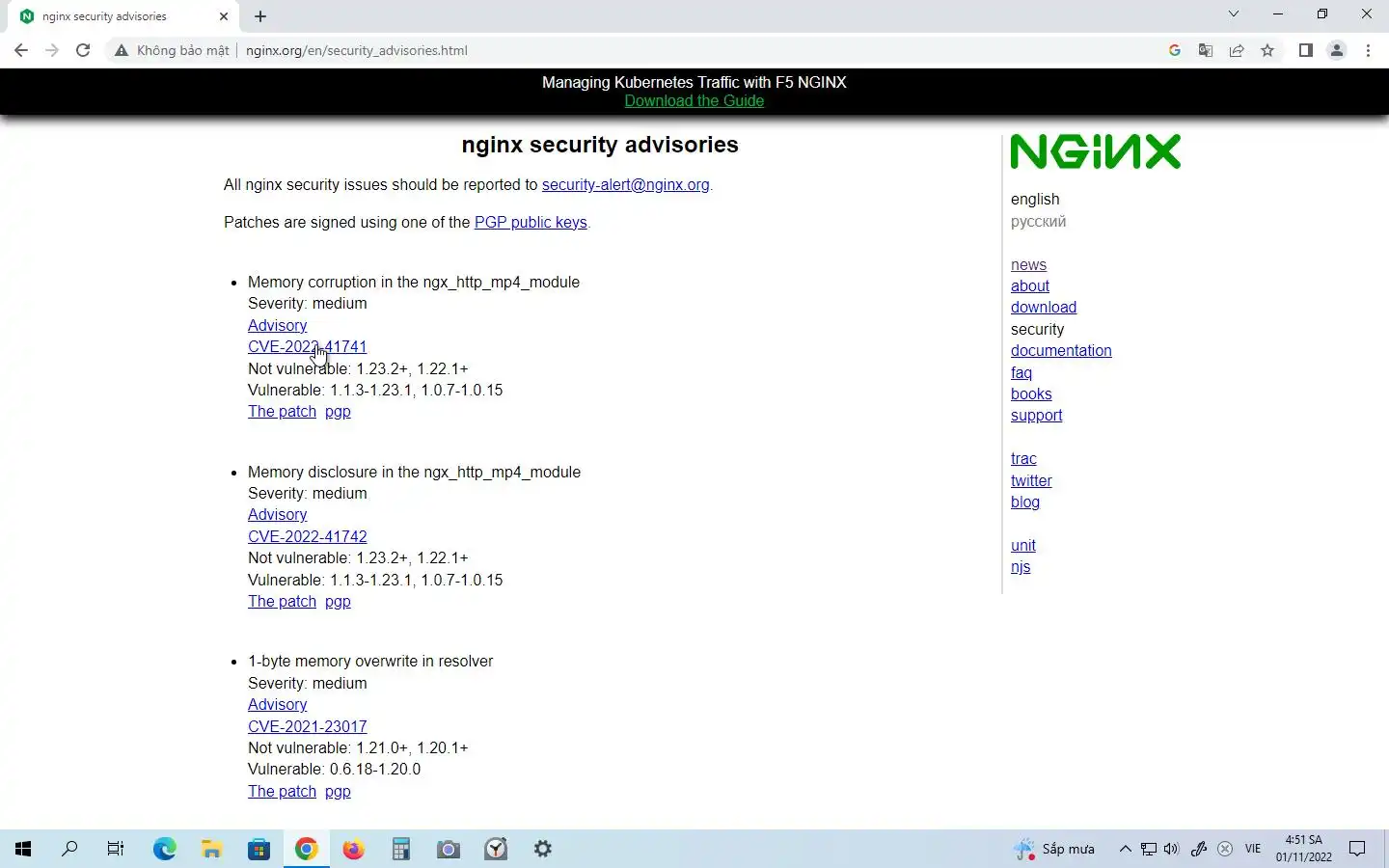Open pgp link for memory corruption issue
Viewport: 1389px width, 868px height.
click(x=338, y=411)
